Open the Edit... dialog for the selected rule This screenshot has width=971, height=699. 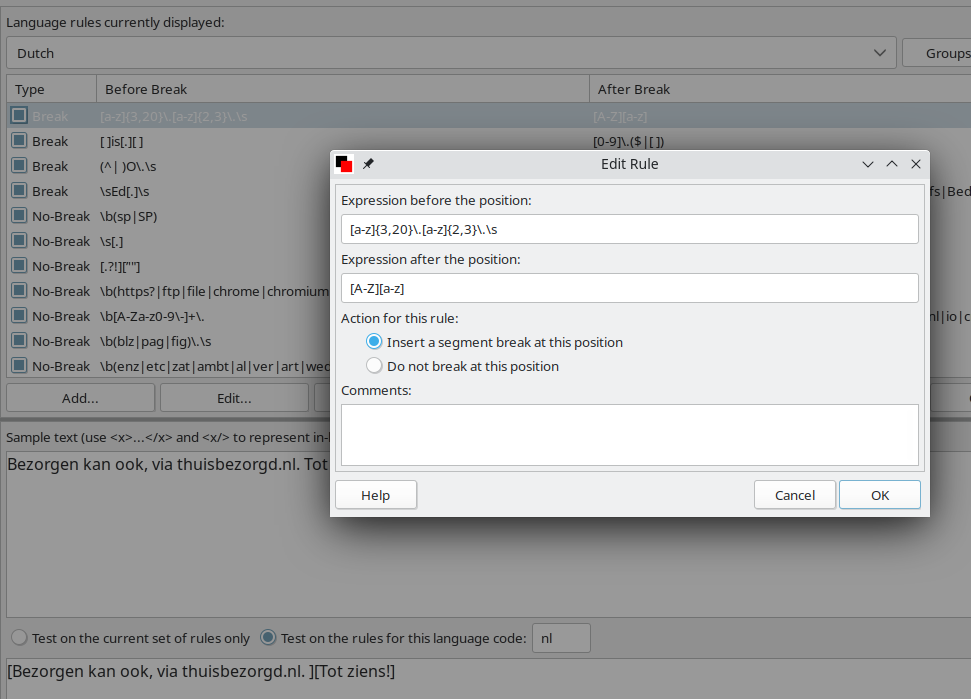[x=233, y=397]
